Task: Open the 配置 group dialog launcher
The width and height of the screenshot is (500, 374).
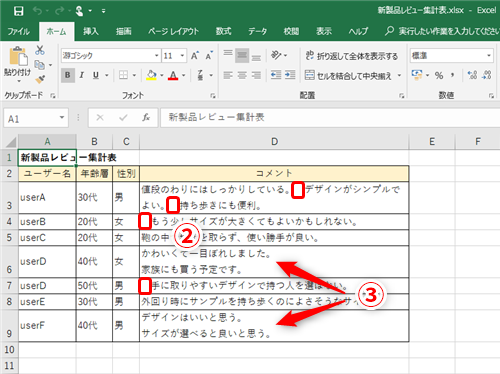Action: [402, 96]
